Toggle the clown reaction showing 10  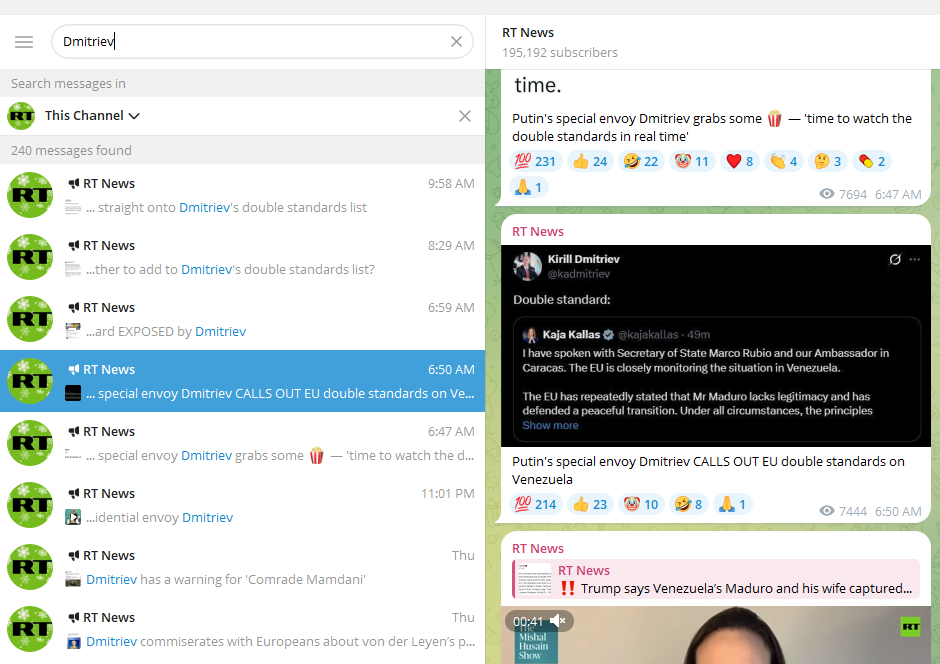point(641,505)
